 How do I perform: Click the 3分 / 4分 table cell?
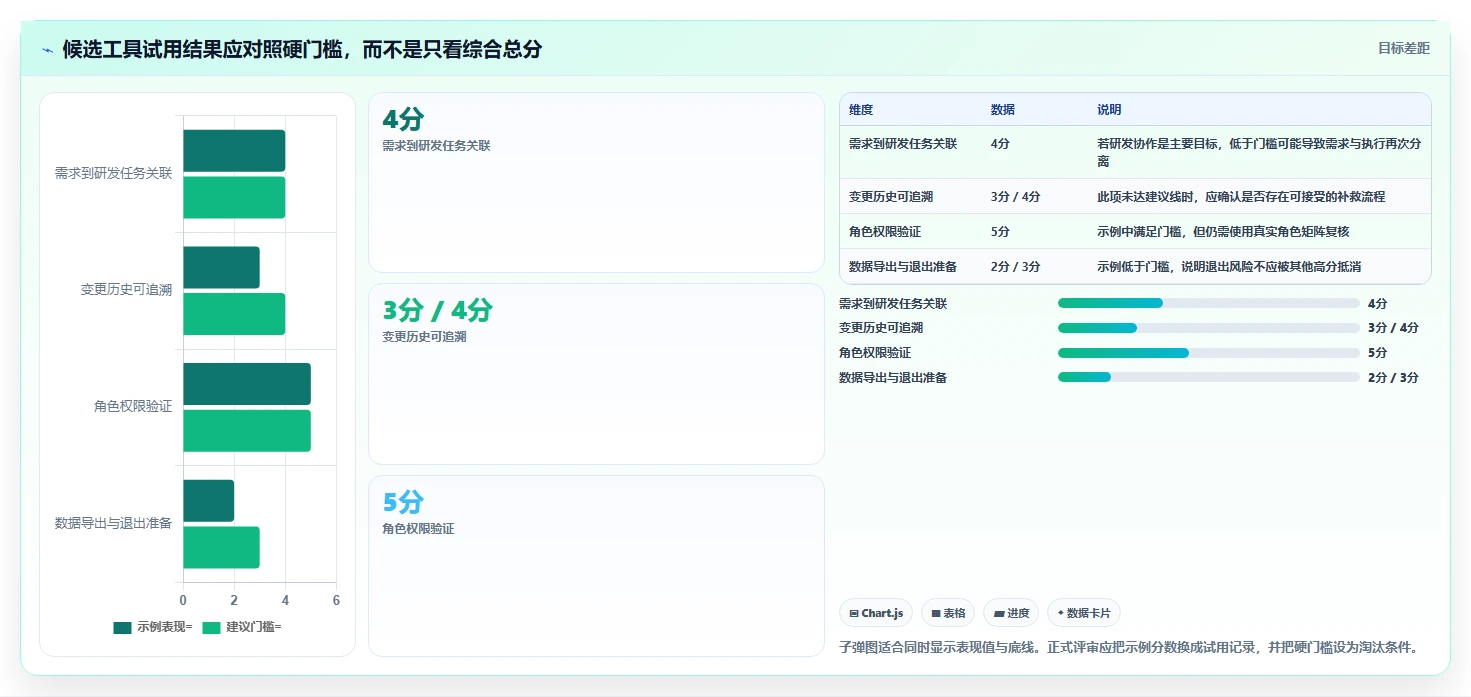point(1015,197)
